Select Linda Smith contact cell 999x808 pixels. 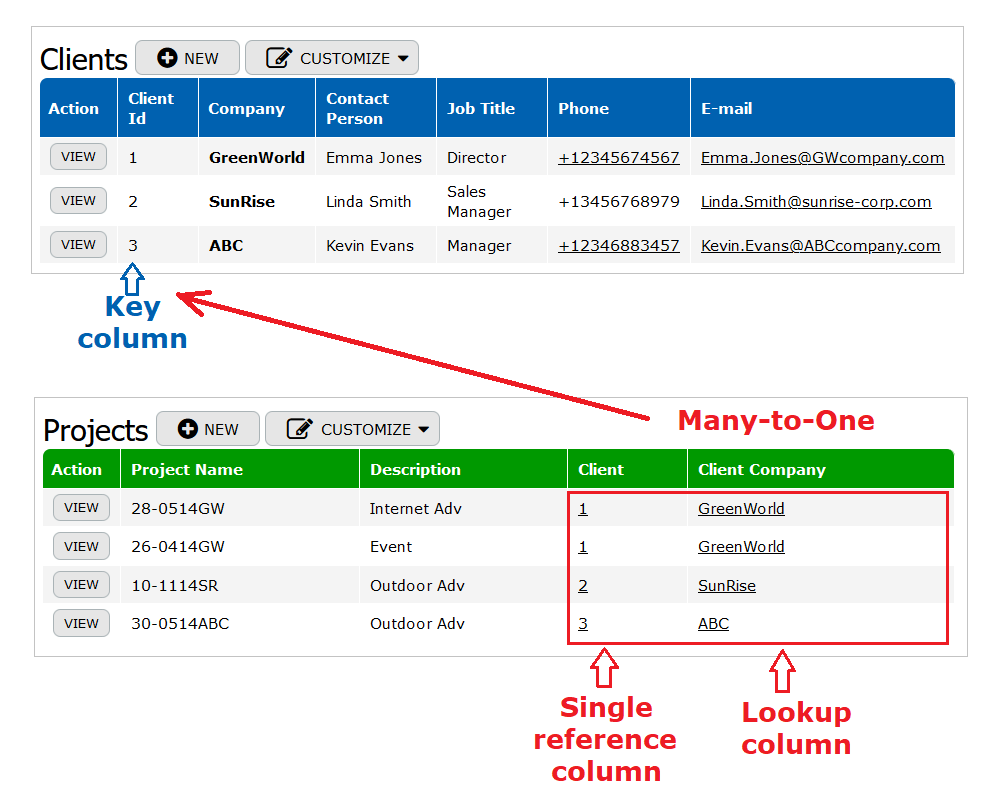[x=376, y=201]
